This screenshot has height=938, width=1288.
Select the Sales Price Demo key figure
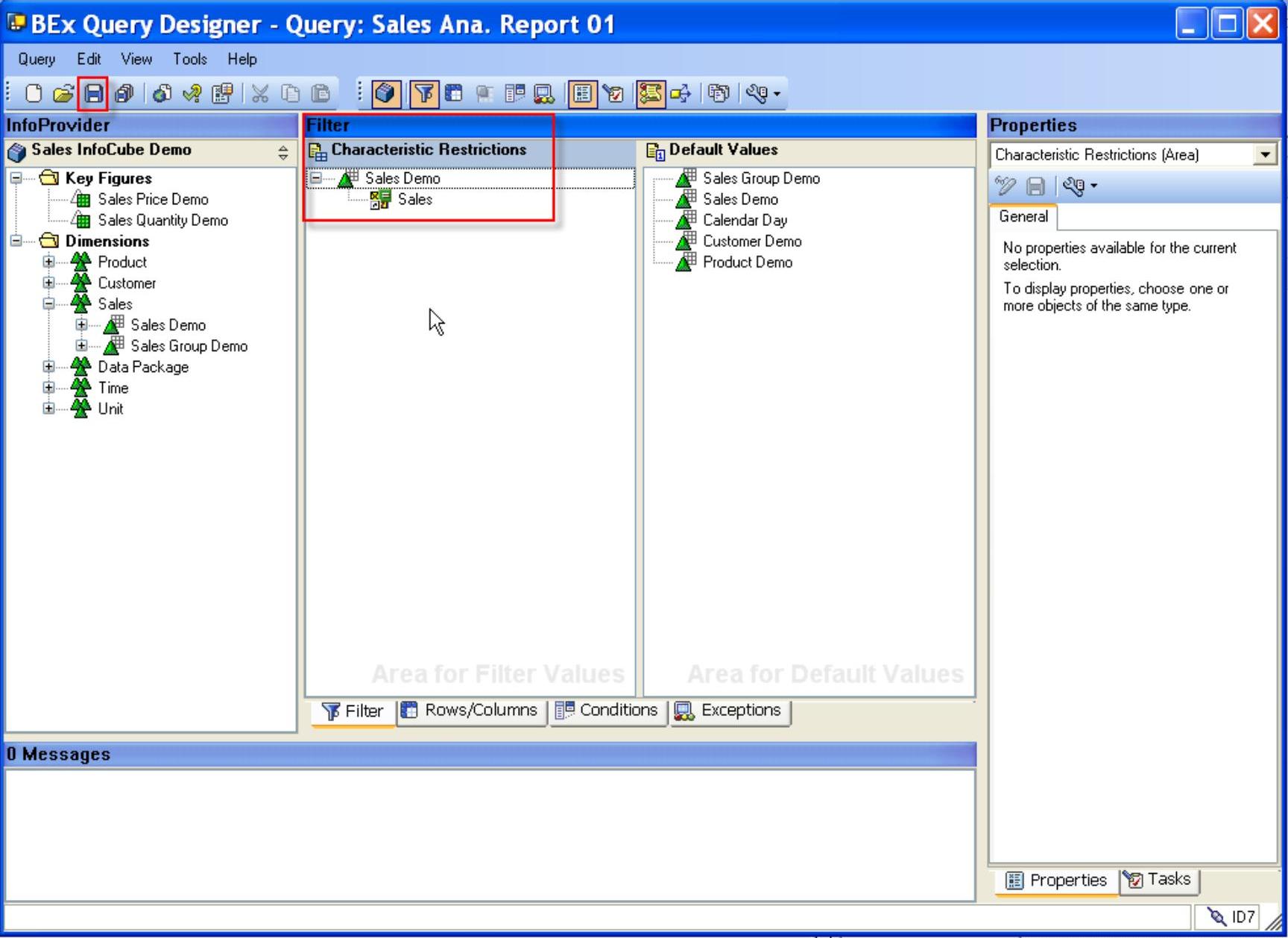pos(153,199)
